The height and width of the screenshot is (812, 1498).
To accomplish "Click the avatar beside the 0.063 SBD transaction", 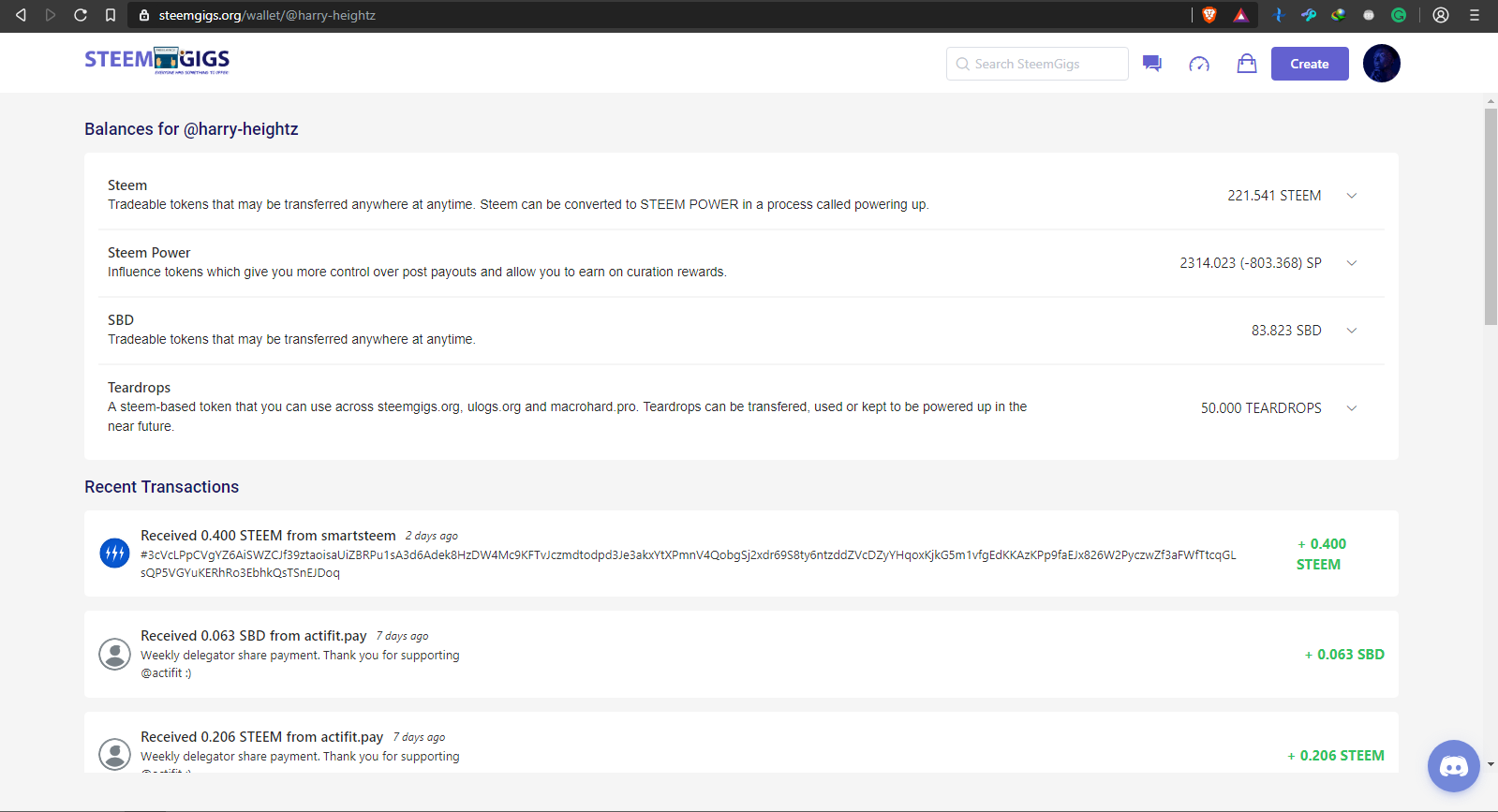I will (114, 654).
